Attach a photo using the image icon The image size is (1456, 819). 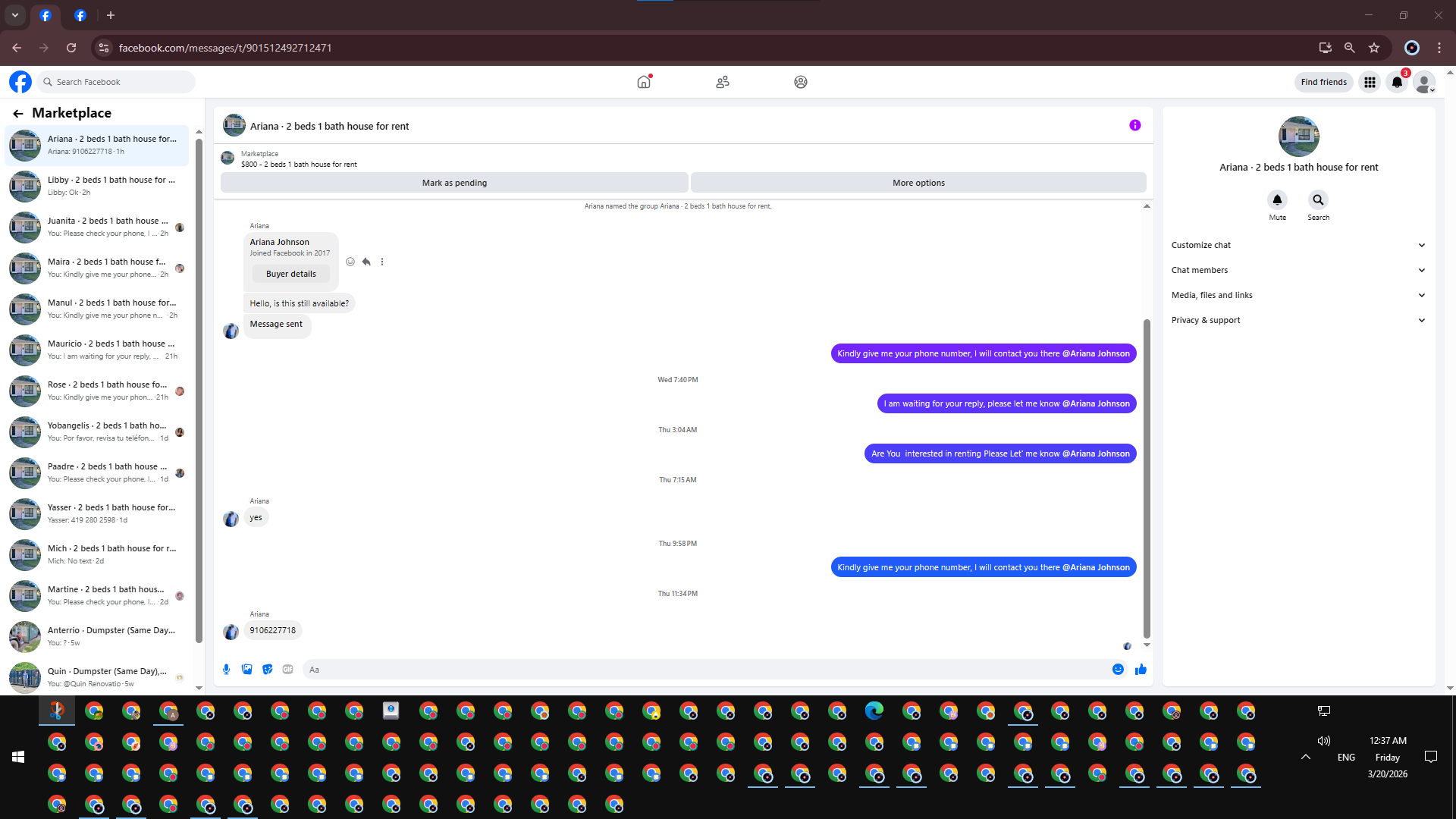pos(246,669)
